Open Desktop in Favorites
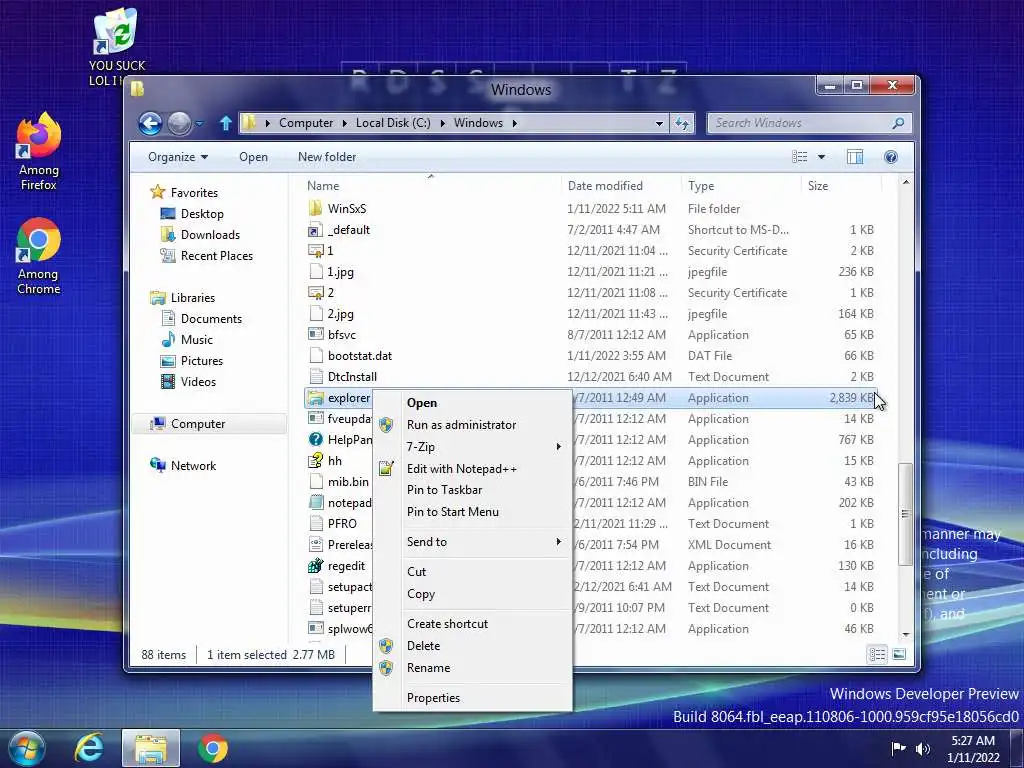1024x768 pixels. coord(192,214)
